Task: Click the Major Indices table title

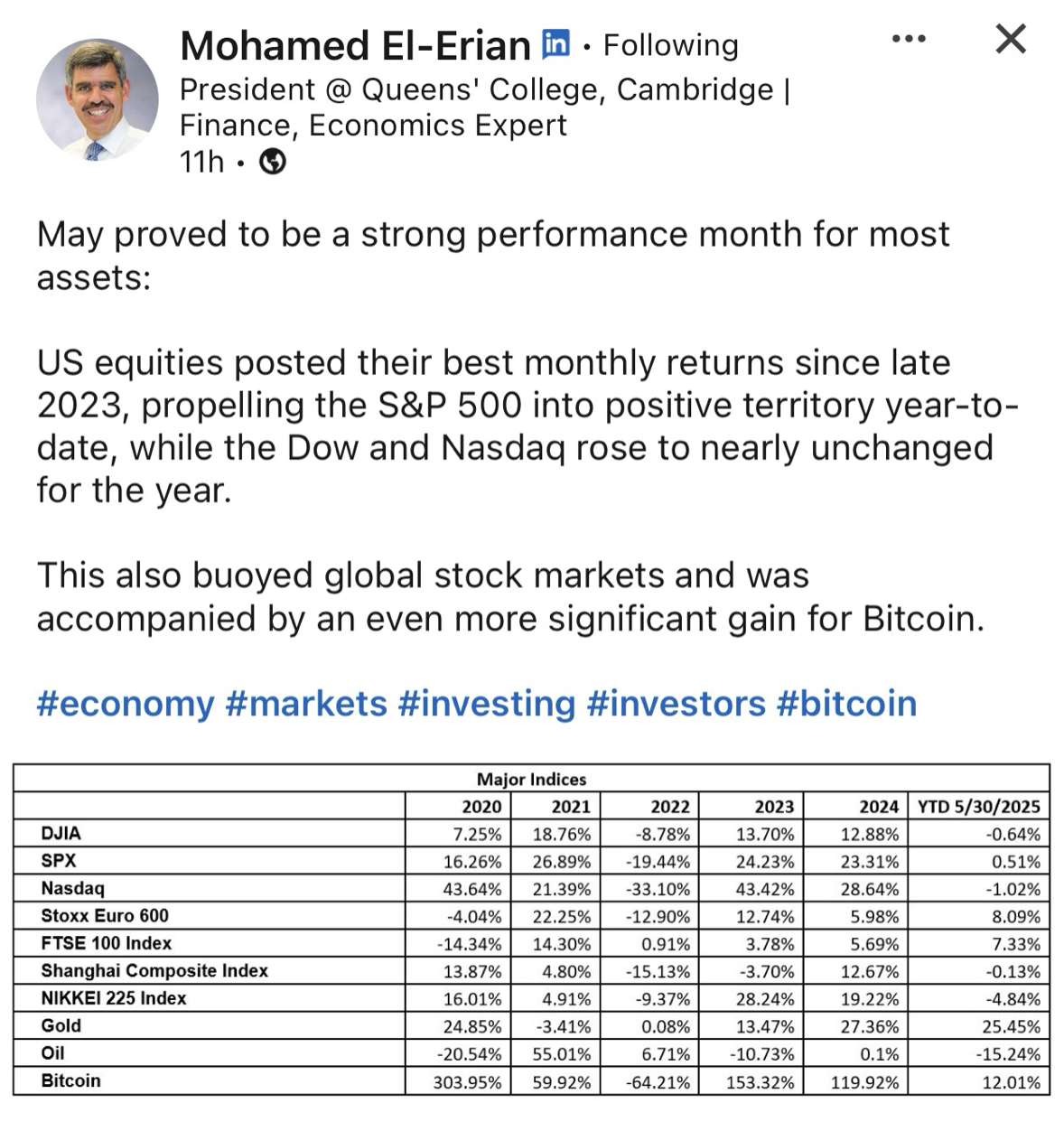Action: click(x=531, y=779)
